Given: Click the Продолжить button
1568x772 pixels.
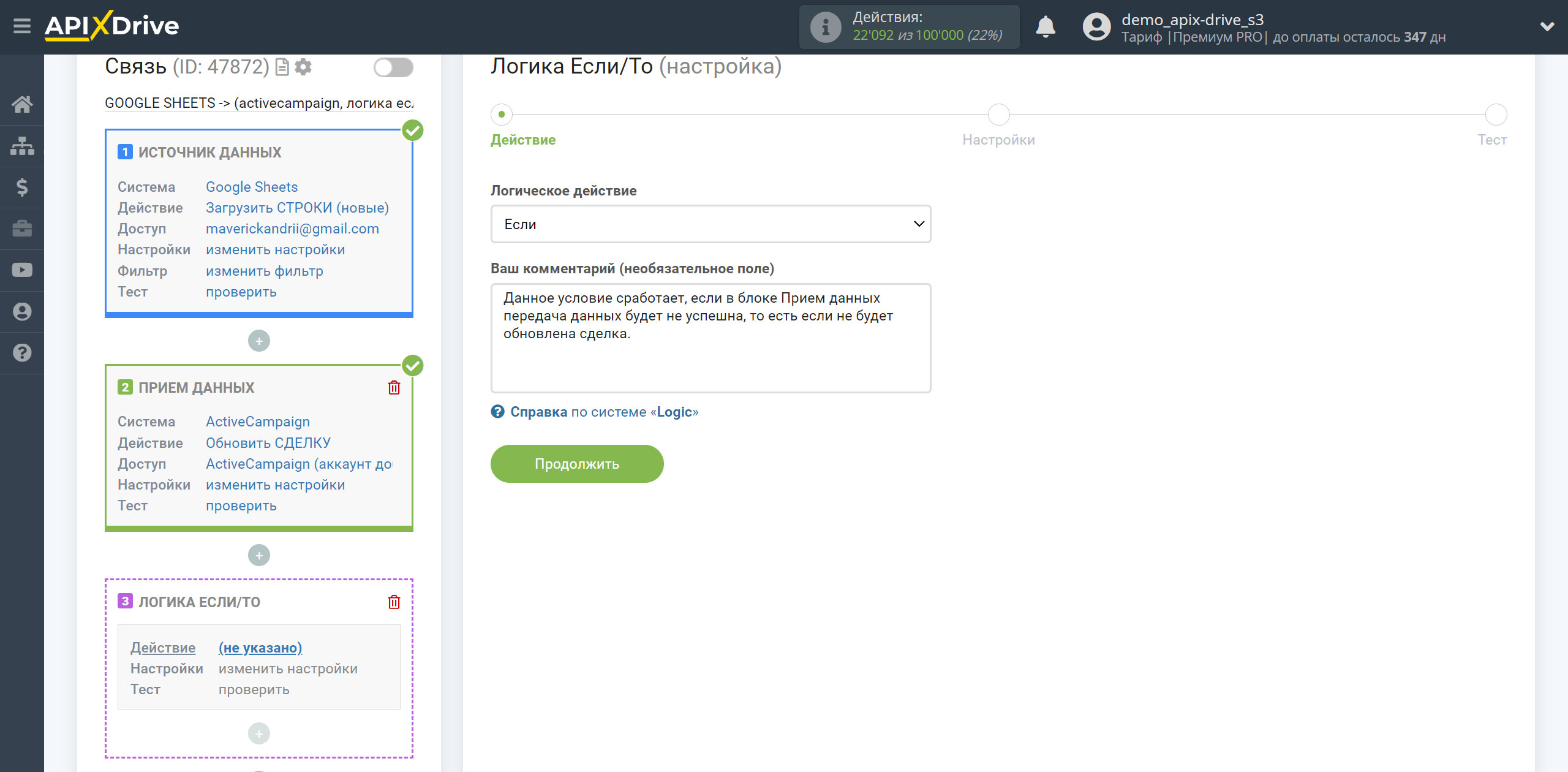Looking at the screenshot, I should point(577,464).
